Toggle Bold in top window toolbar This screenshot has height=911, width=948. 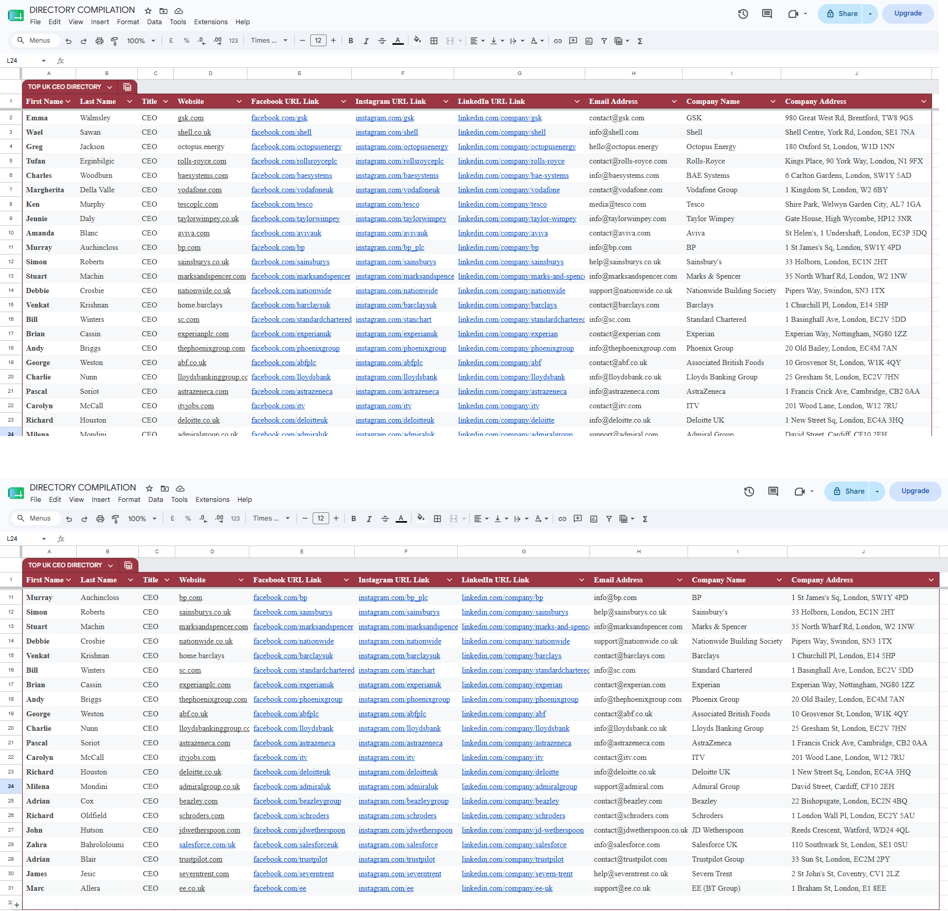351,41
